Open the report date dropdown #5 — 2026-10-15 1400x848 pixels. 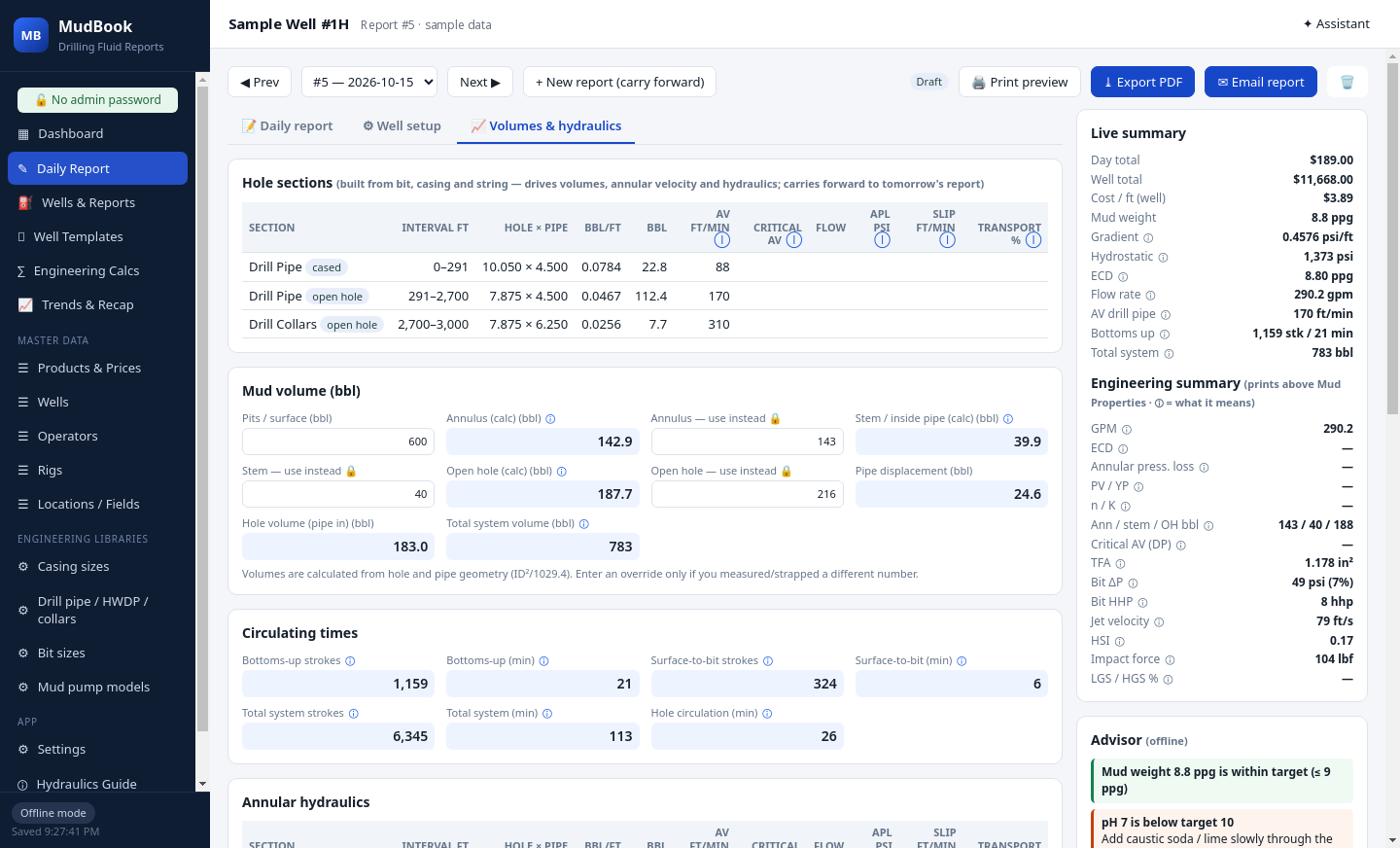[369, 82]
